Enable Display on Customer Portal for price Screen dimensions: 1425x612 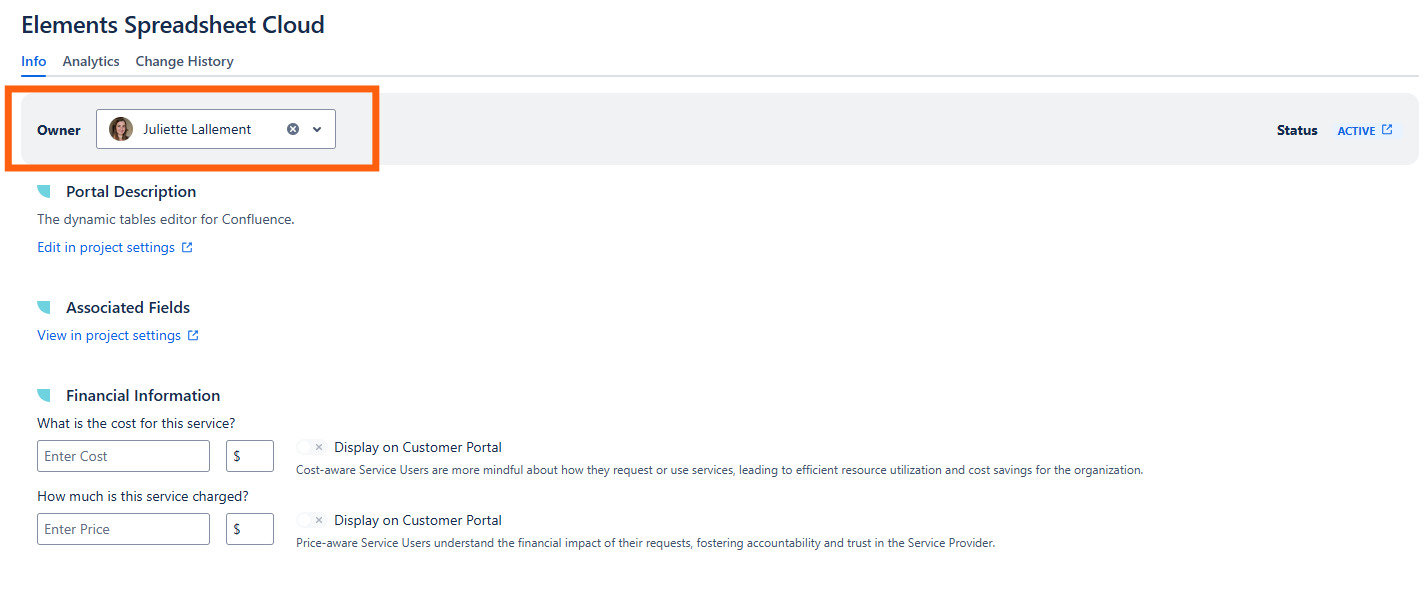(x=312, y=521)
